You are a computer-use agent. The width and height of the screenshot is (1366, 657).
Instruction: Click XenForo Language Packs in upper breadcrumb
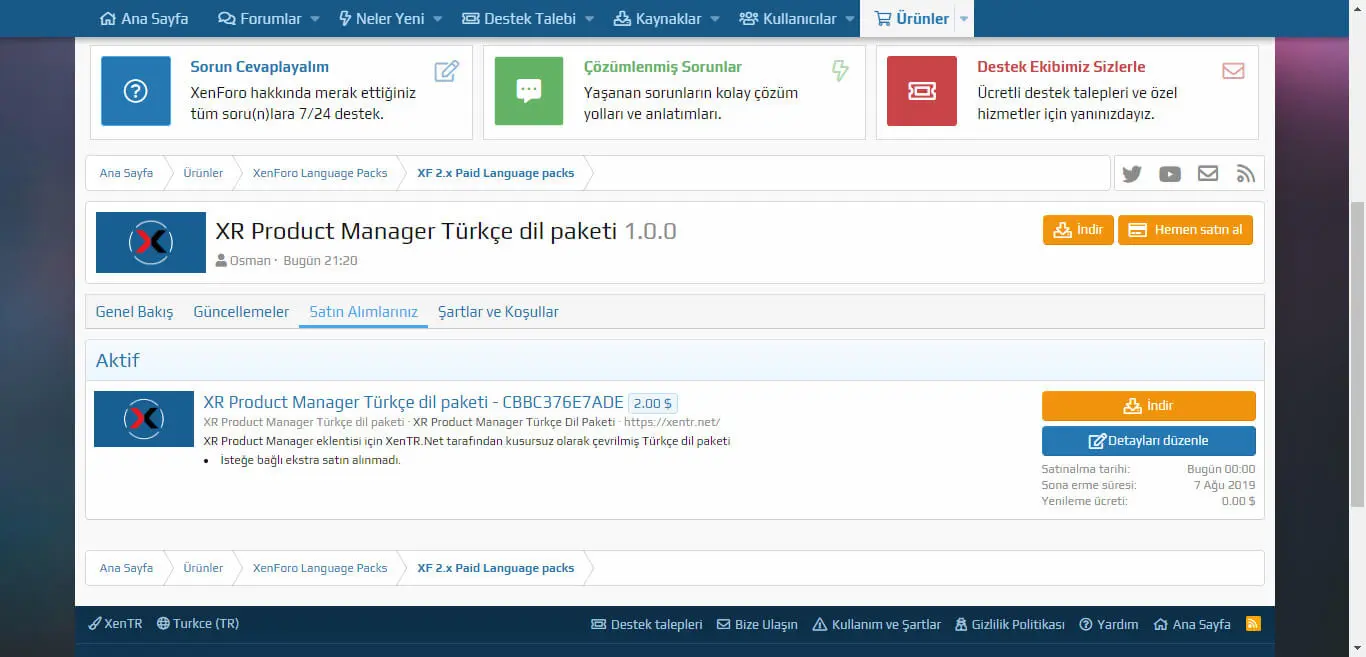click(320, 173)
